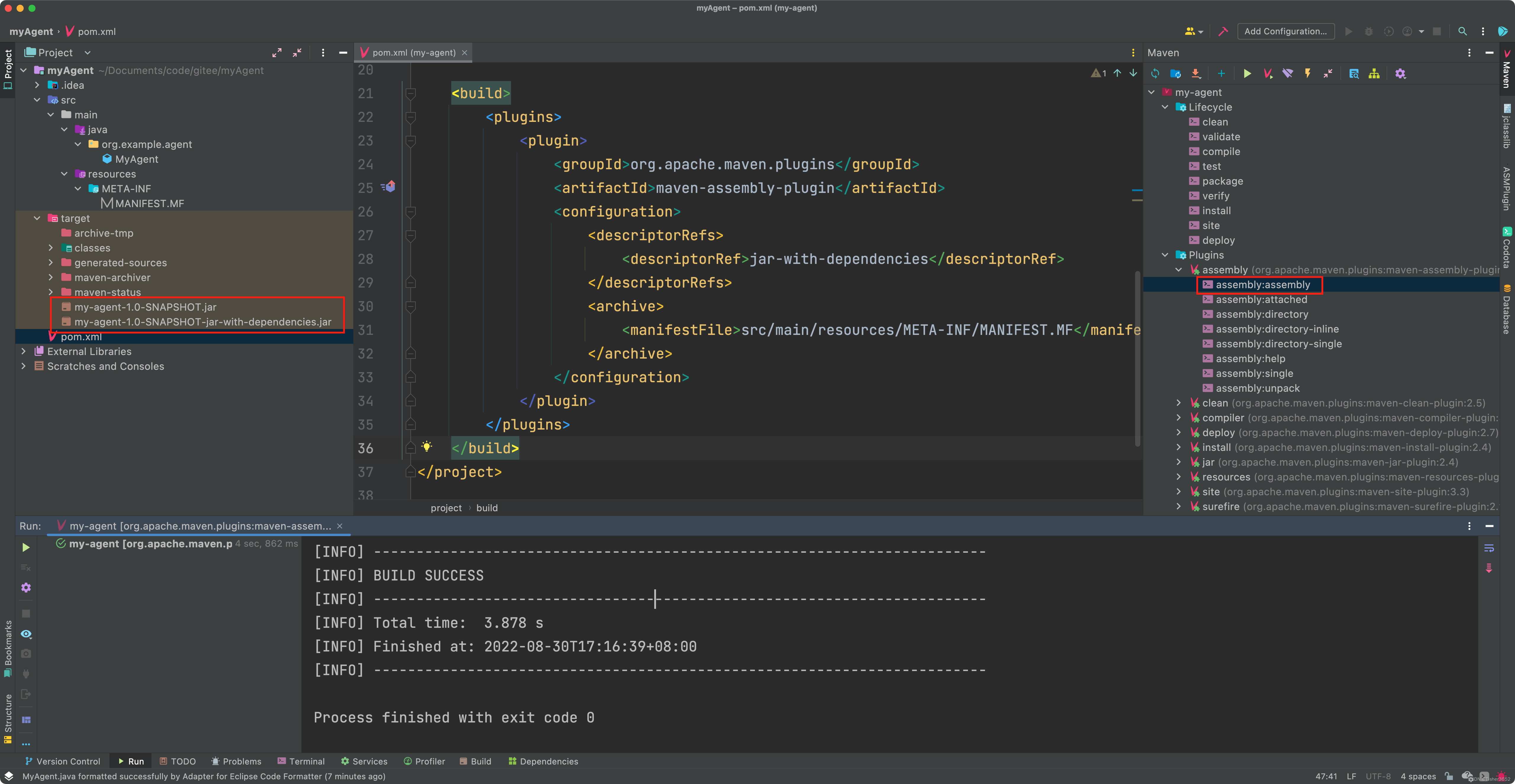1515x784 pixels.
Task: Open Structure side tool window
Action: pyautogui.click(x=8, y=719)
